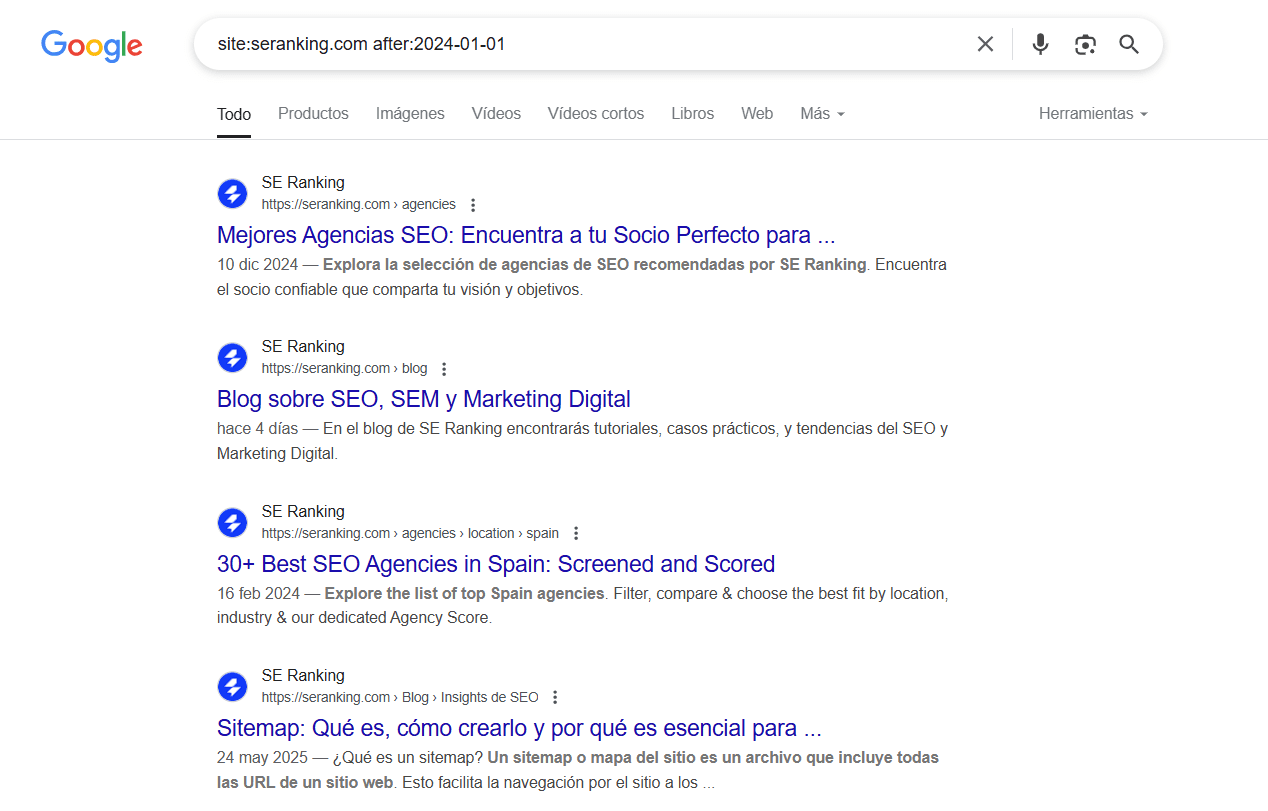Click URL text https://seranking.com › agencies

click(x=358, y=204)
